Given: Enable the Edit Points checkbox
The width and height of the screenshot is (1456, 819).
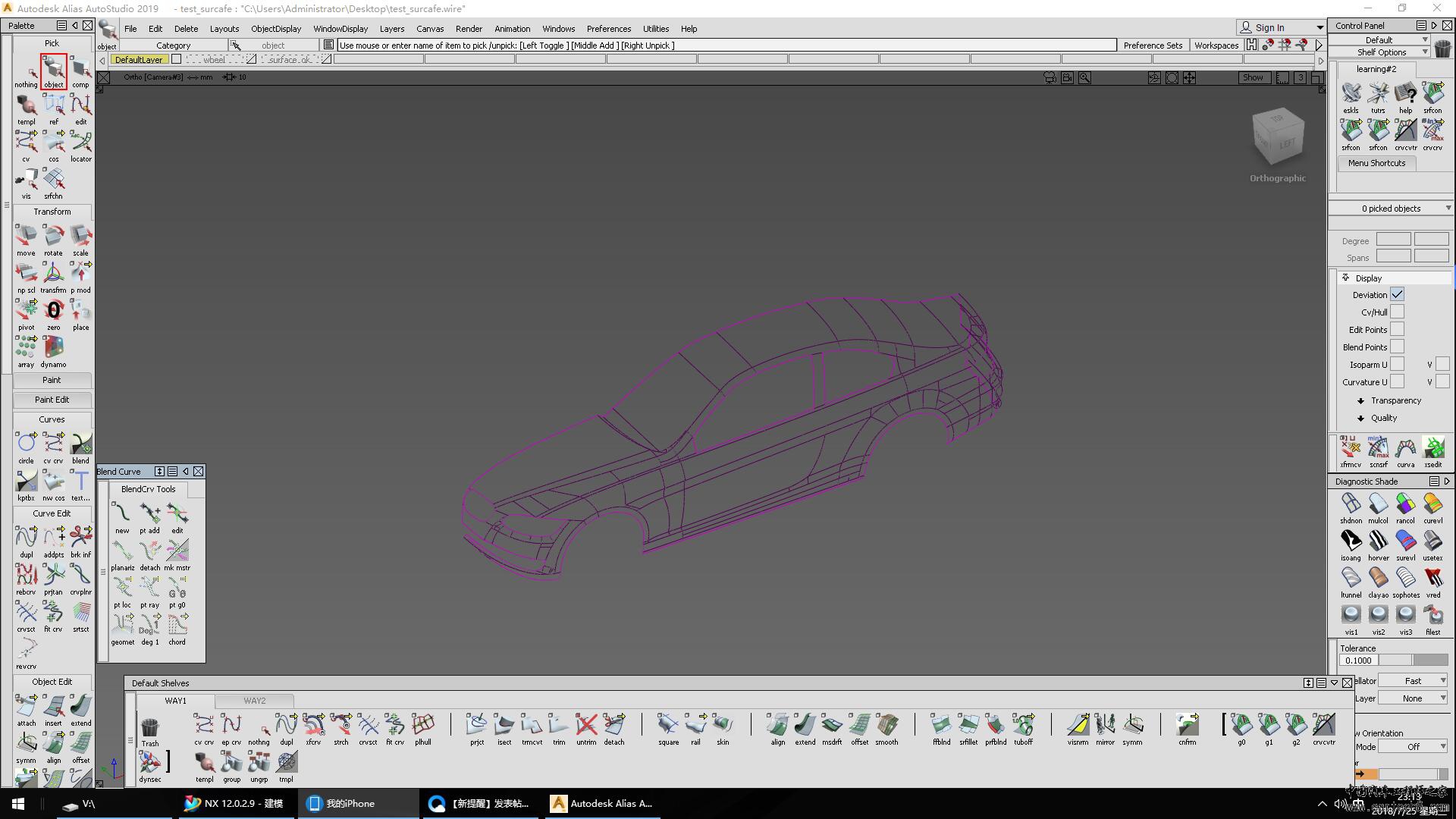Looking at the screenshot, I should (x=1397, y=329).
